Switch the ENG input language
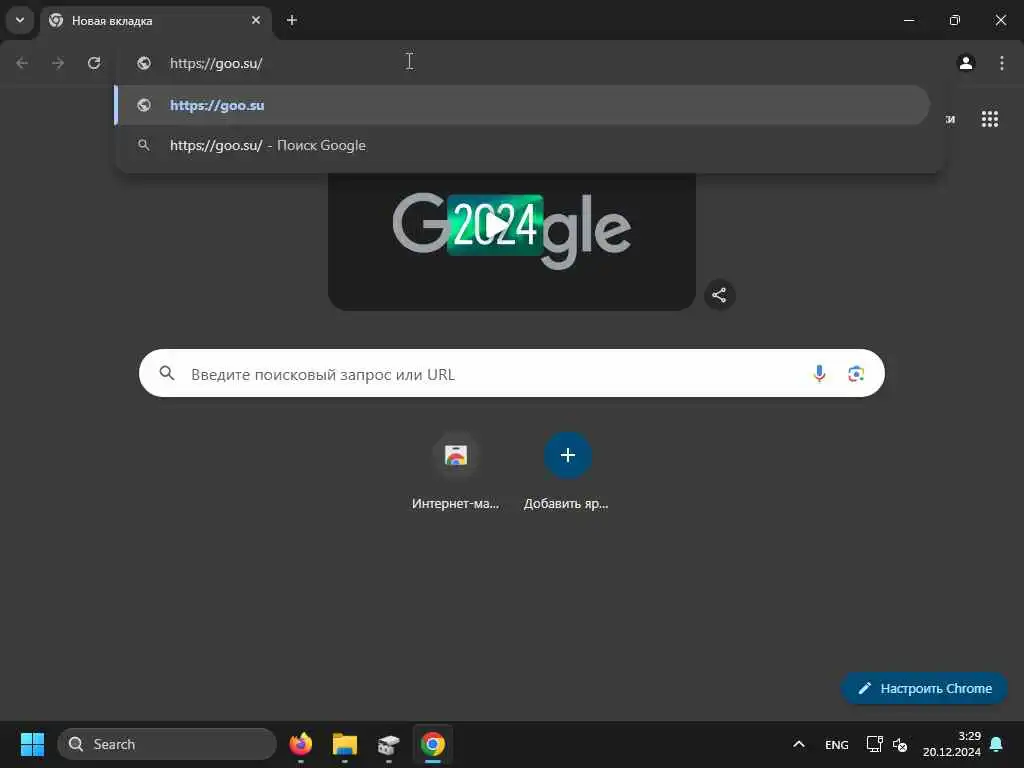This screenshot has width=1024, height=768. click(x=837, y=744)
